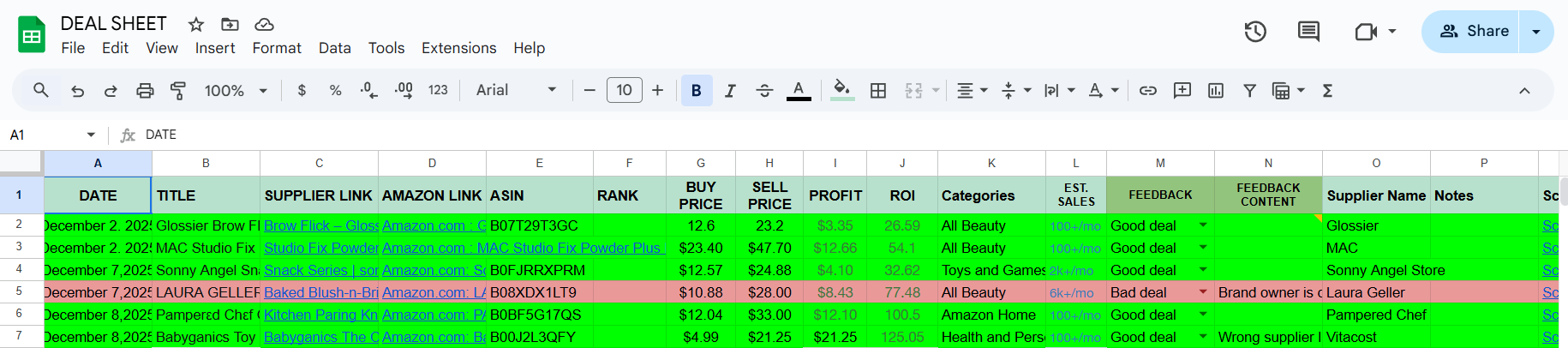This screenshot has width=1568, height=348.
Task: Open horizontal align dropdown
Action: [973, 90]
